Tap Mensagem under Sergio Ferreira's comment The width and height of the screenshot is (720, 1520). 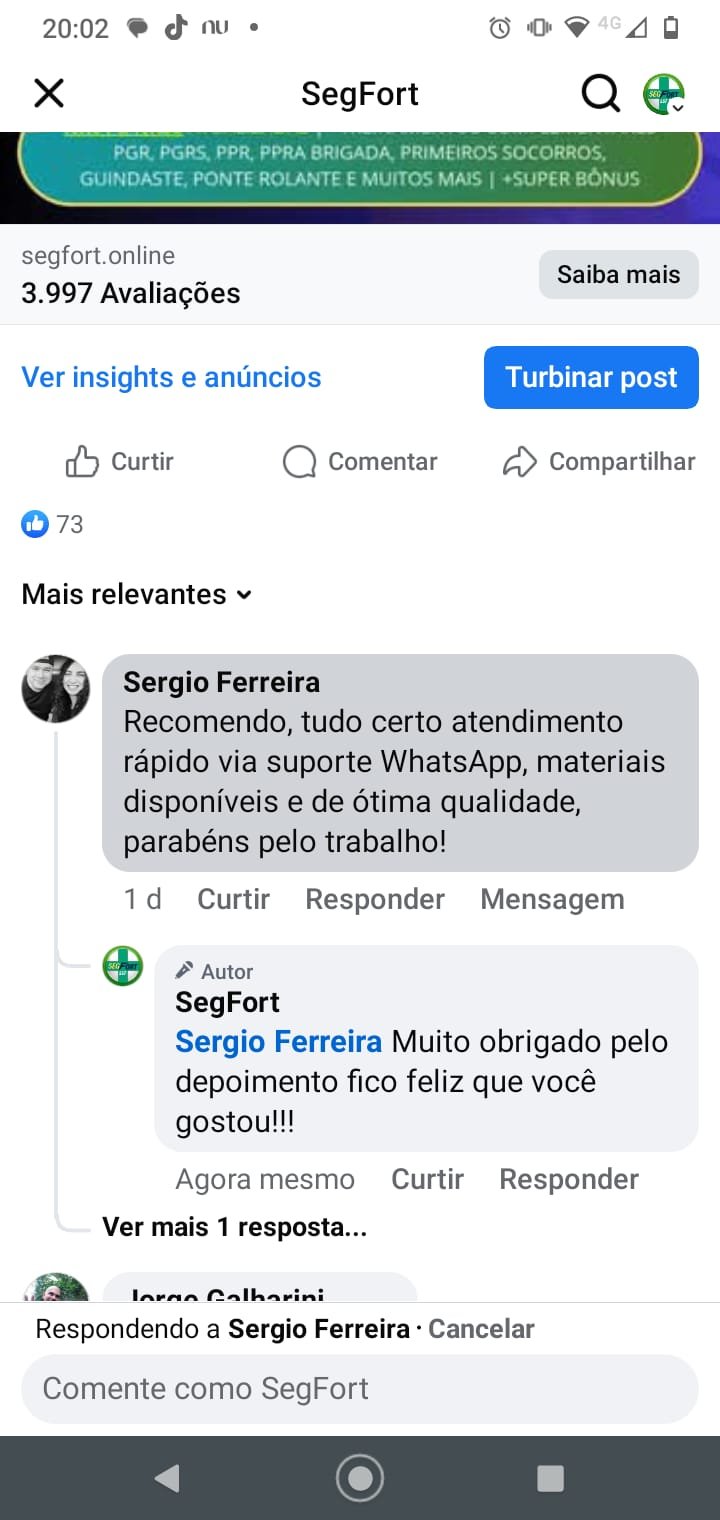[552, 899]
